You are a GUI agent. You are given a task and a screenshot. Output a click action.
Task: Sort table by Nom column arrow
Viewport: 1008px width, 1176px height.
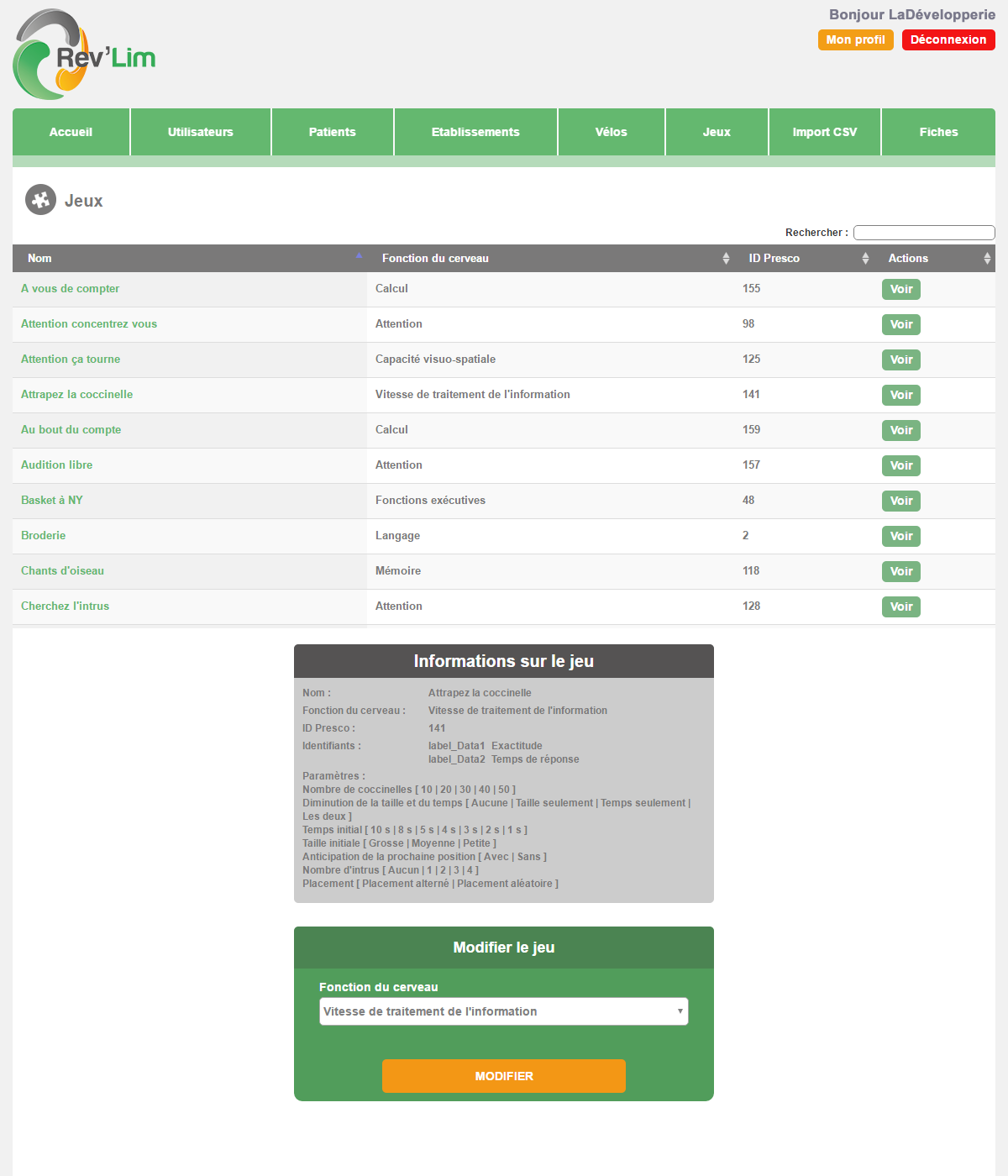359,256
